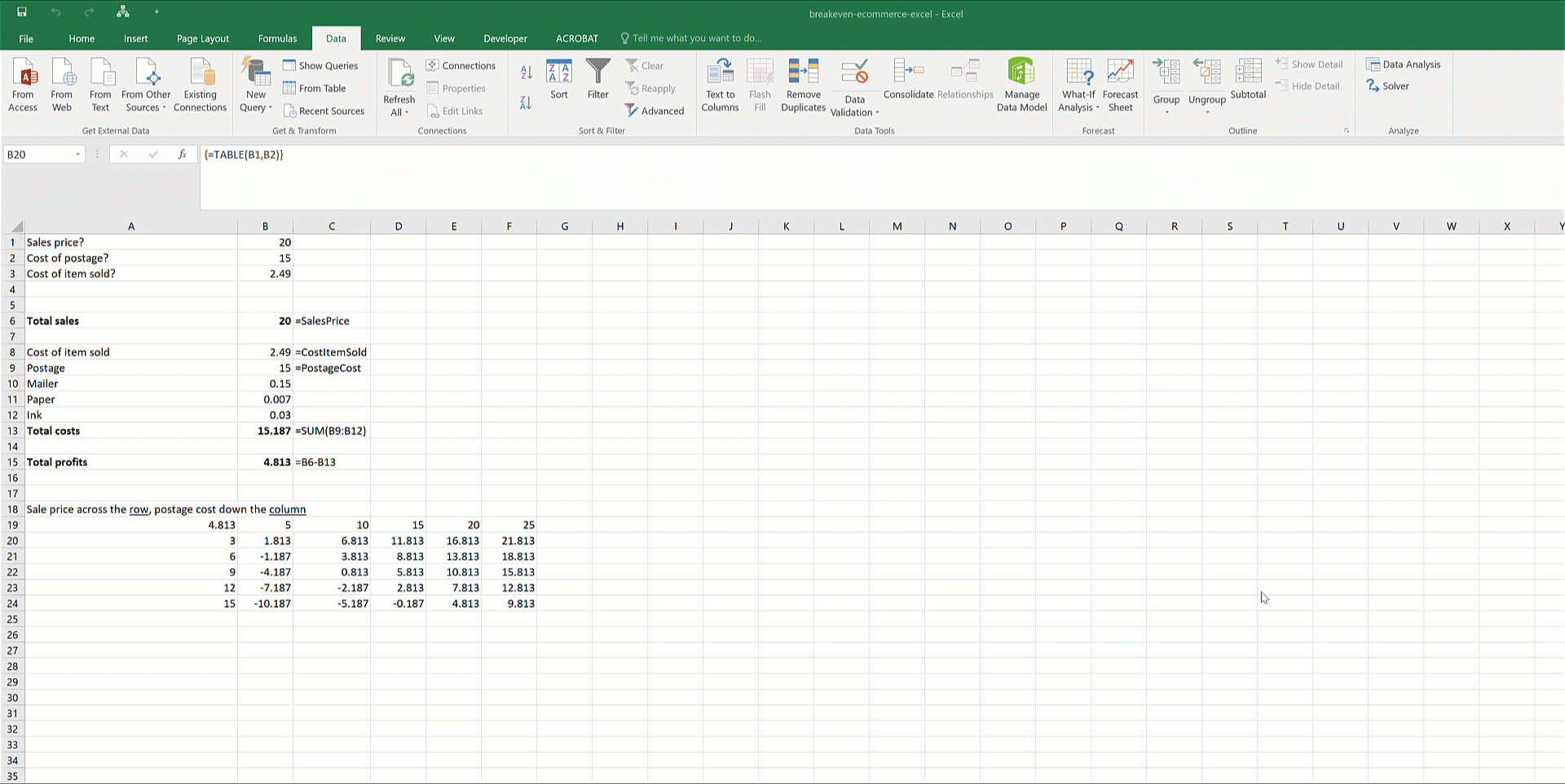The width and height of the screenshot is (1565, 784).
Task: Open the Data Analysis tool
Action: 1404,64
